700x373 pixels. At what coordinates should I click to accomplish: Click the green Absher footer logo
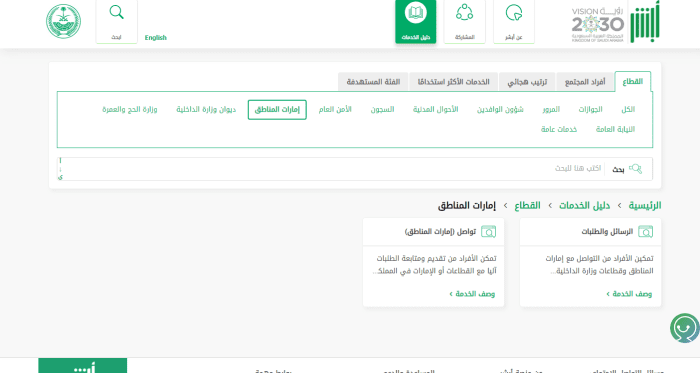83,365
